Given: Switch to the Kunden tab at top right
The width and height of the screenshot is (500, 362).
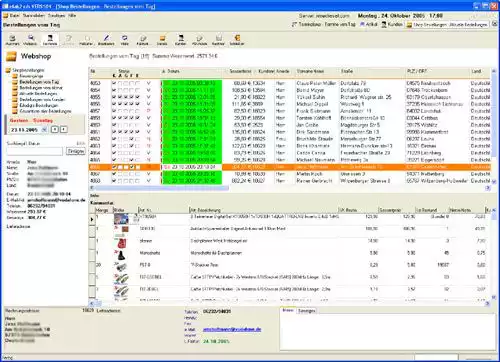Looking at the screenshot, I should point(392,24).
